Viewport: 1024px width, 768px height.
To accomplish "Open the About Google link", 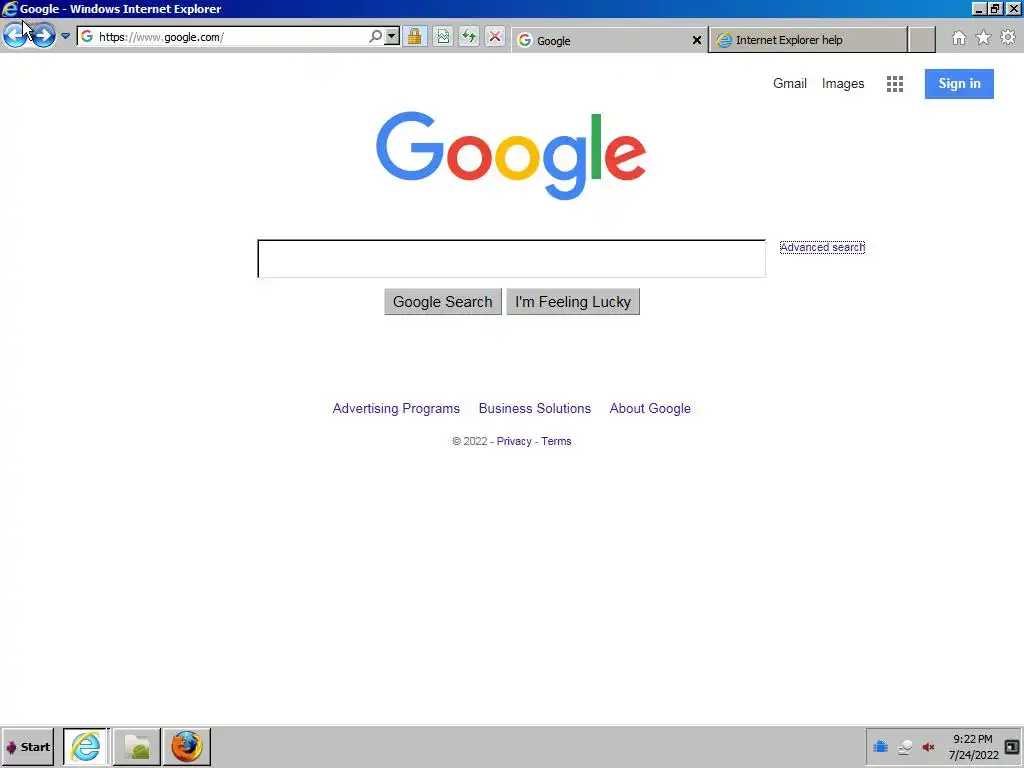I will pyautogui.click(x=650, y=408).
